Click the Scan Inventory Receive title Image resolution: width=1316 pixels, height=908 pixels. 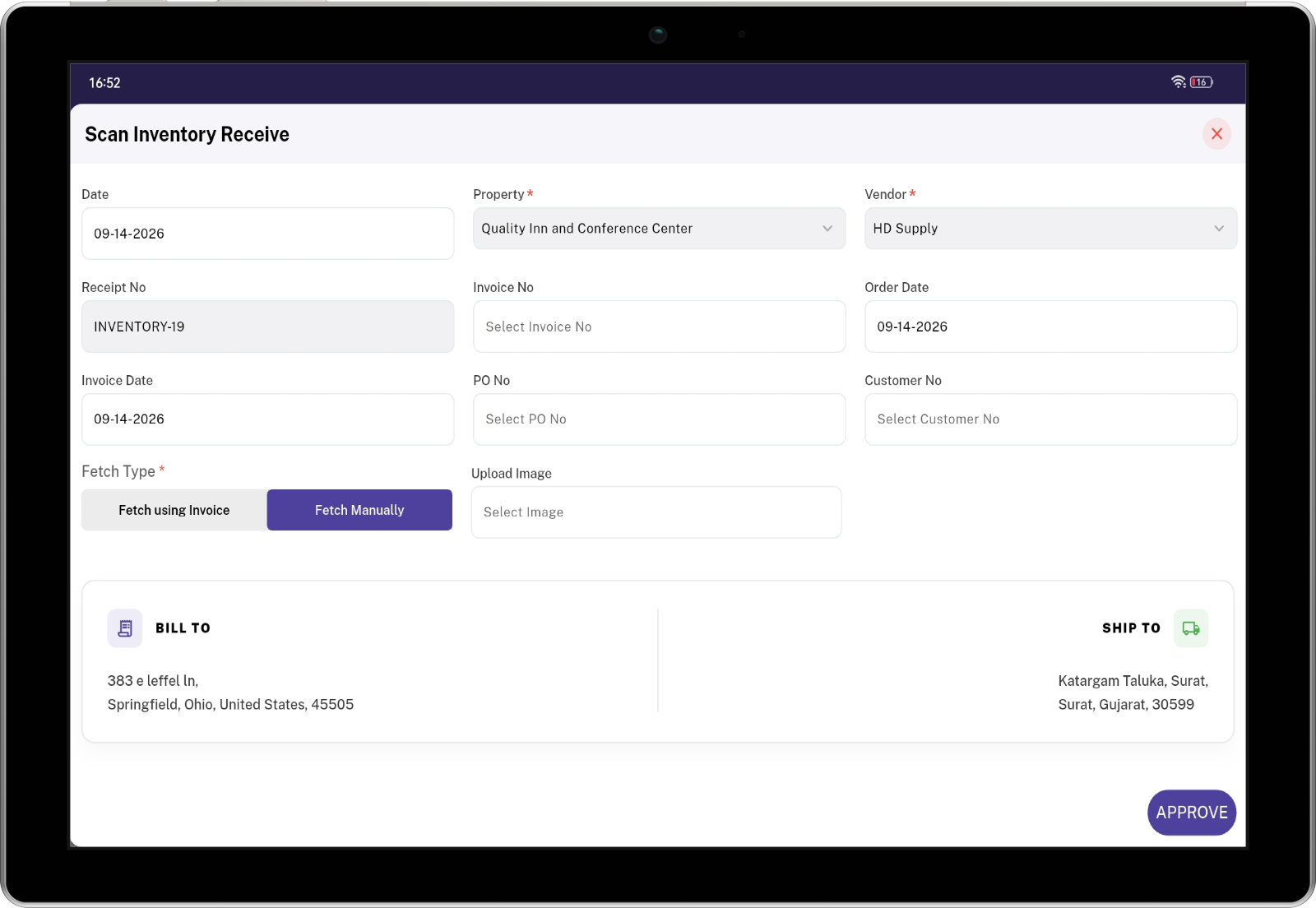click(187, 134)
